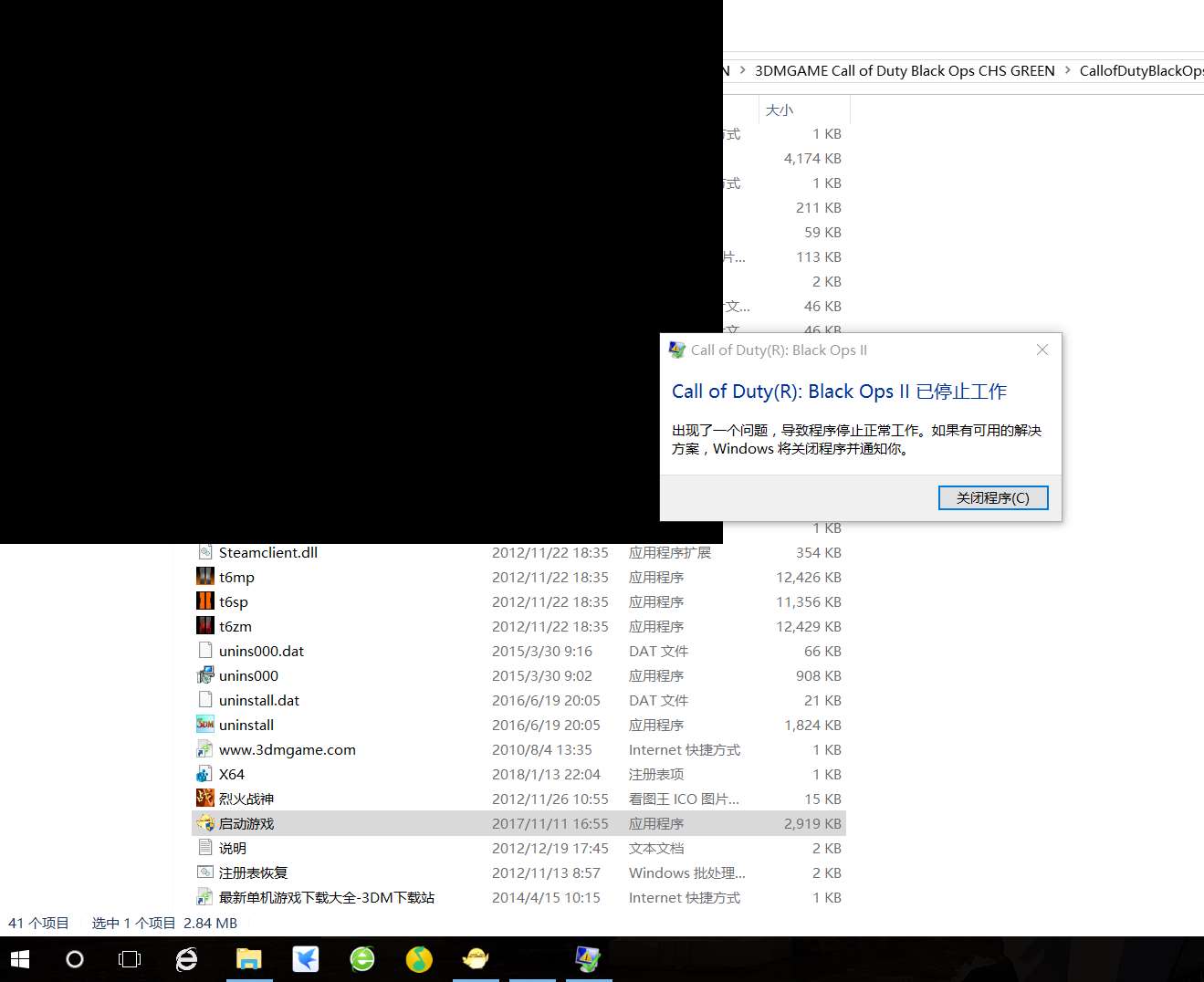Select the 注册表恢复 batch file icon

coord(205,872)
